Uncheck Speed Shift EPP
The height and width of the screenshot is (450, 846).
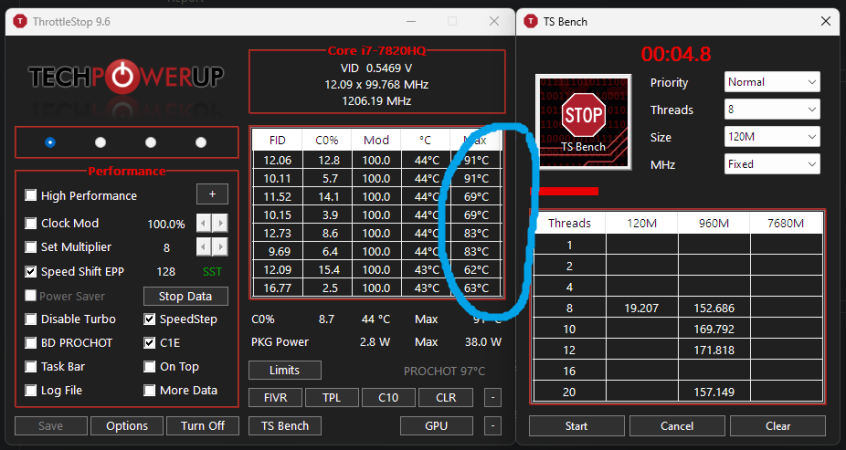31,271
